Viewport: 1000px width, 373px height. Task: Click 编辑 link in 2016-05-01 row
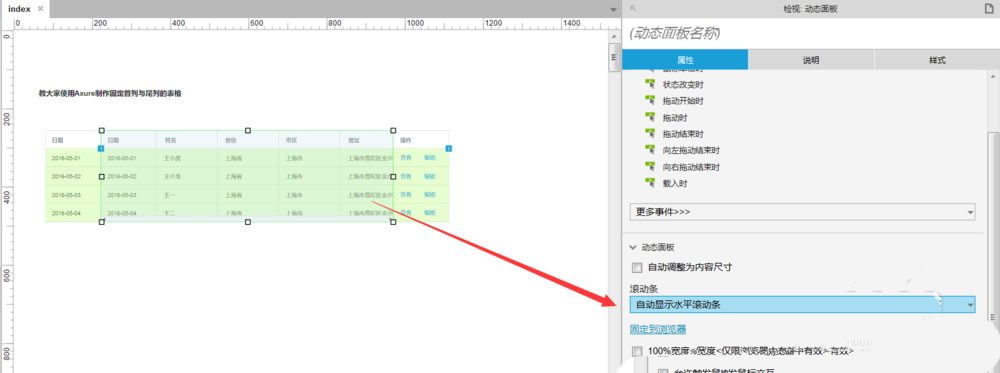(x=429, y=157)
